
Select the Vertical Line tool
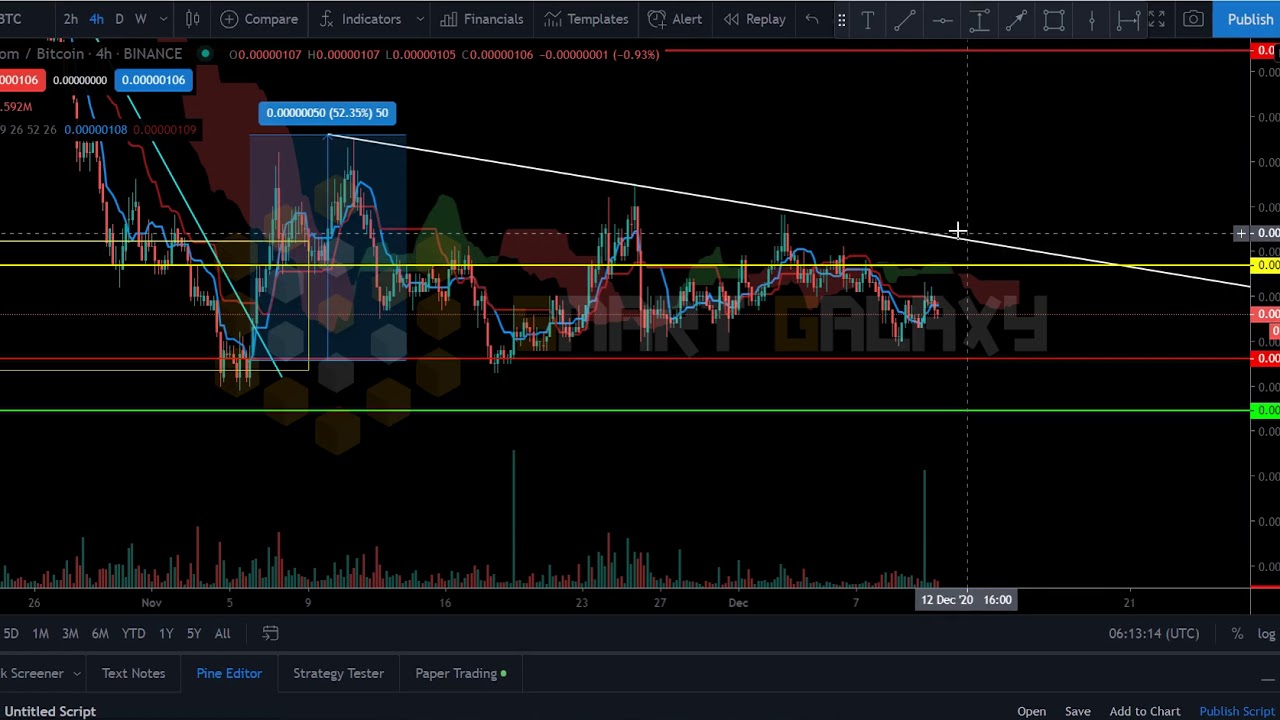click(x=1091, y=19)
